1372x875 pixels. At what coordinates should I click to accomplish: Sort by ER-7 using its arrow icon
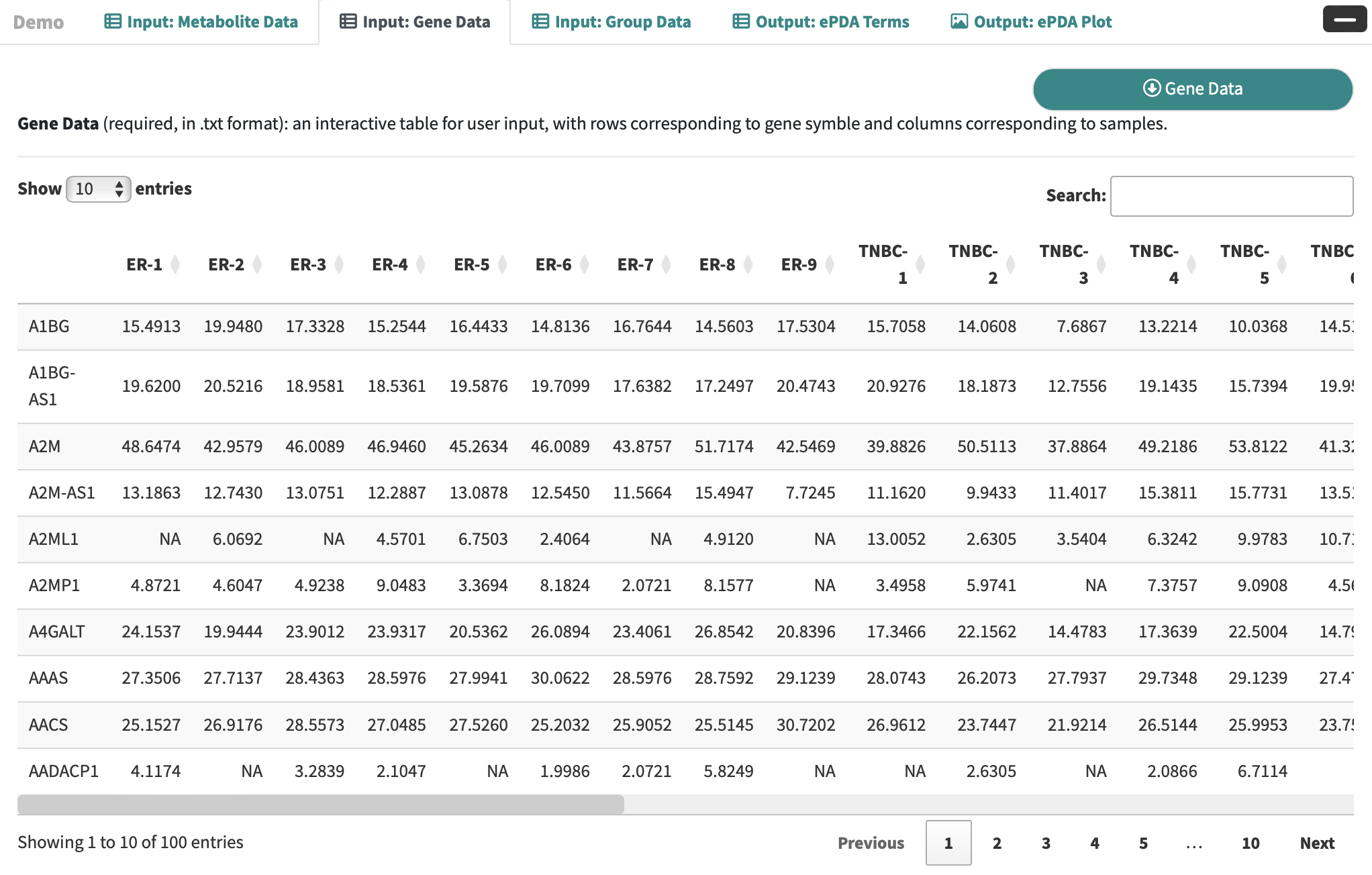[667, 264]
